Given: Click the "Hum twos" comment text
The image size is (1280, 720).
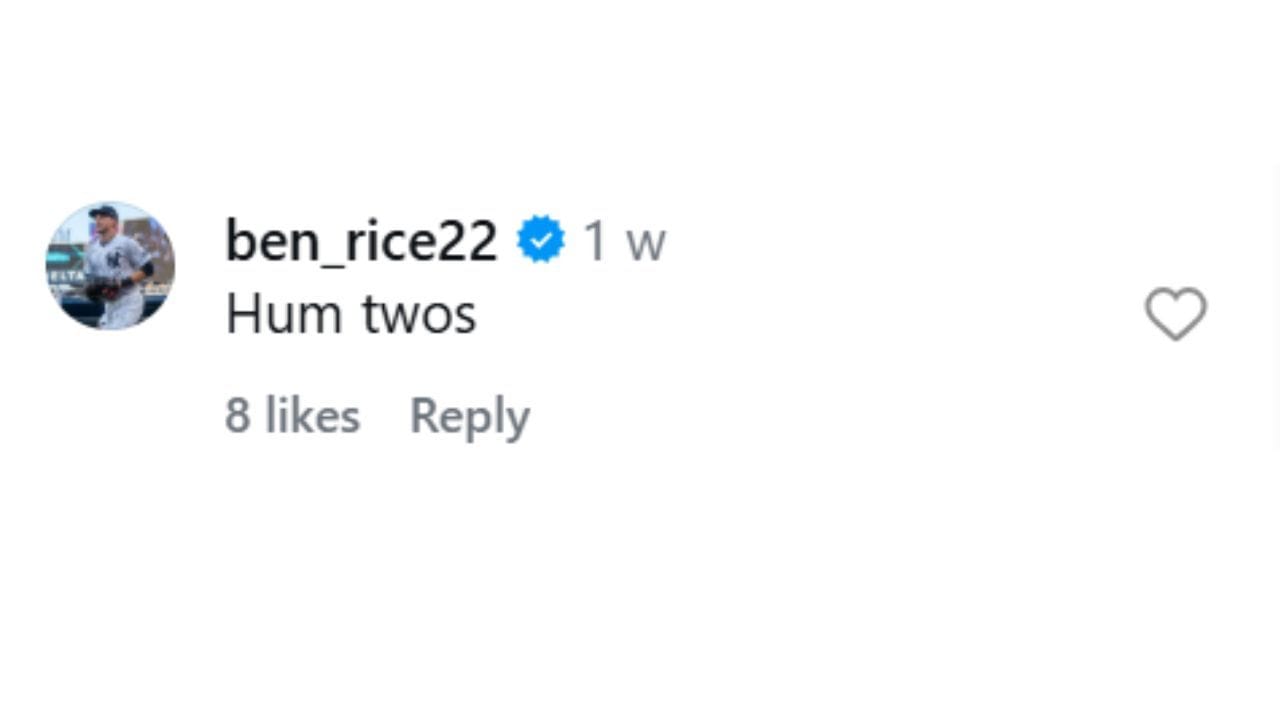Looking at the screenshot, I should [x=350, y=314].
